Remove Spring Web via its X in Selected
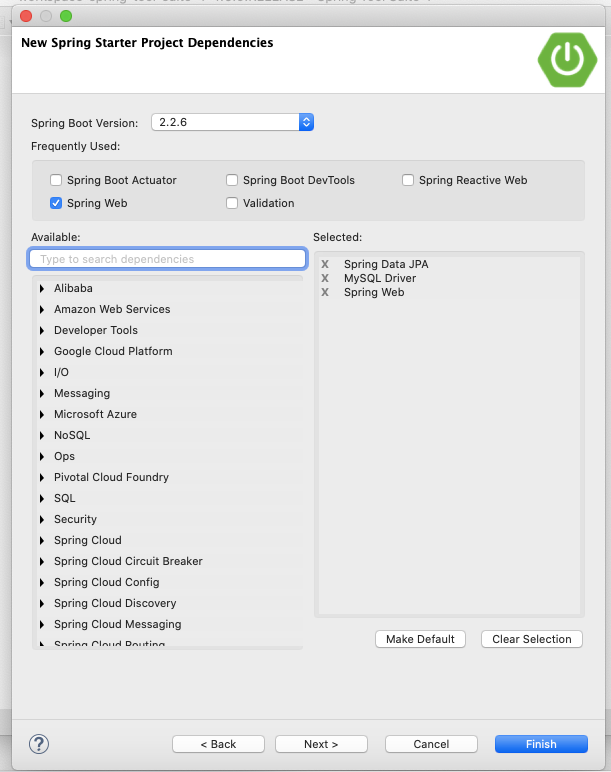 pos(325,292)
